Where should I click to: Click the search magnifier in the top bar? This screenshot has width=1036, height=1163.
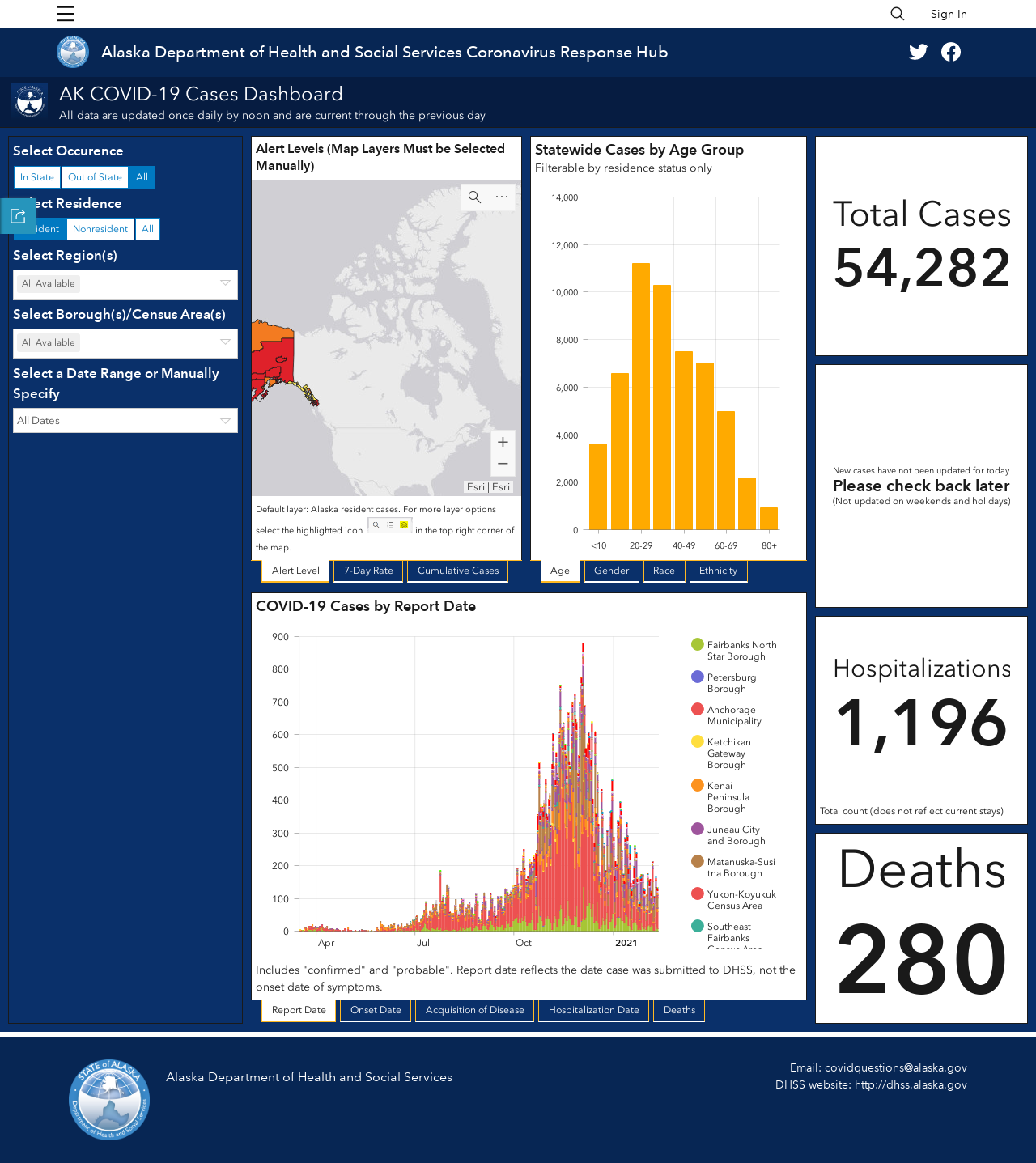coord(898,14)
